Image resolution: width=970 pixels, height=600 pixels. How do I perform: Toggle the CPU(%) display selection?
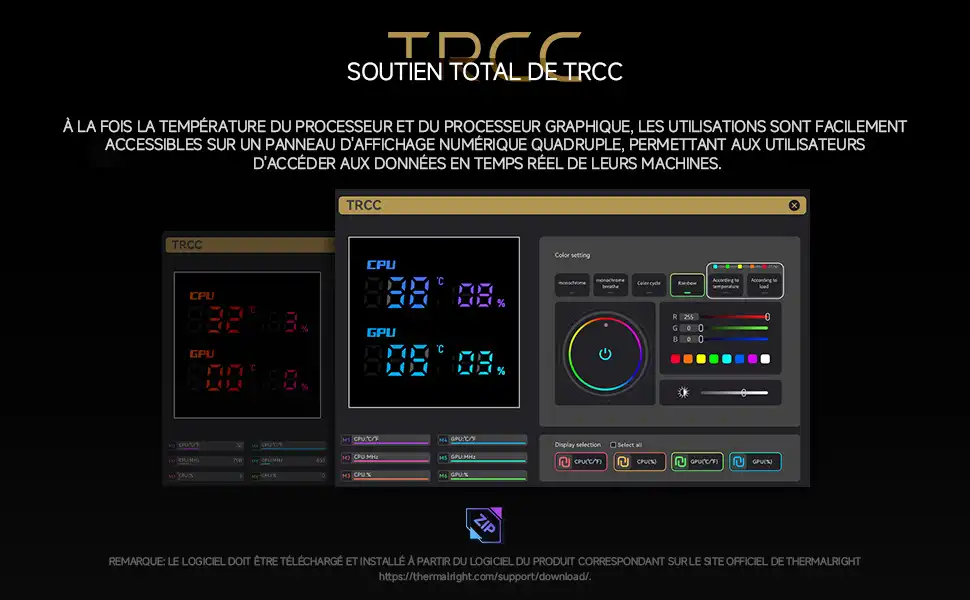click(x=639, y=462)
